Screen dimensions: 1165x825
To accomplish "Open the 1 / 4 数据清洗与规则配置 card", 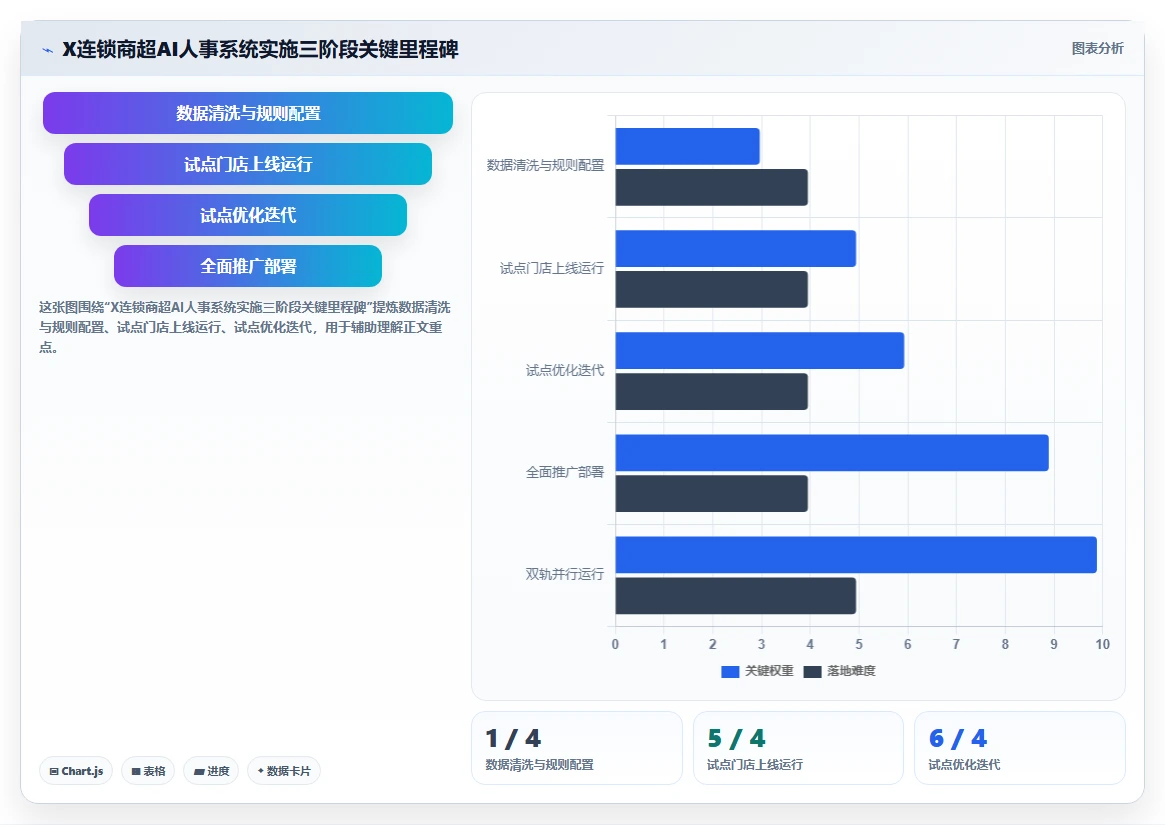I will (x=577, y=748).
